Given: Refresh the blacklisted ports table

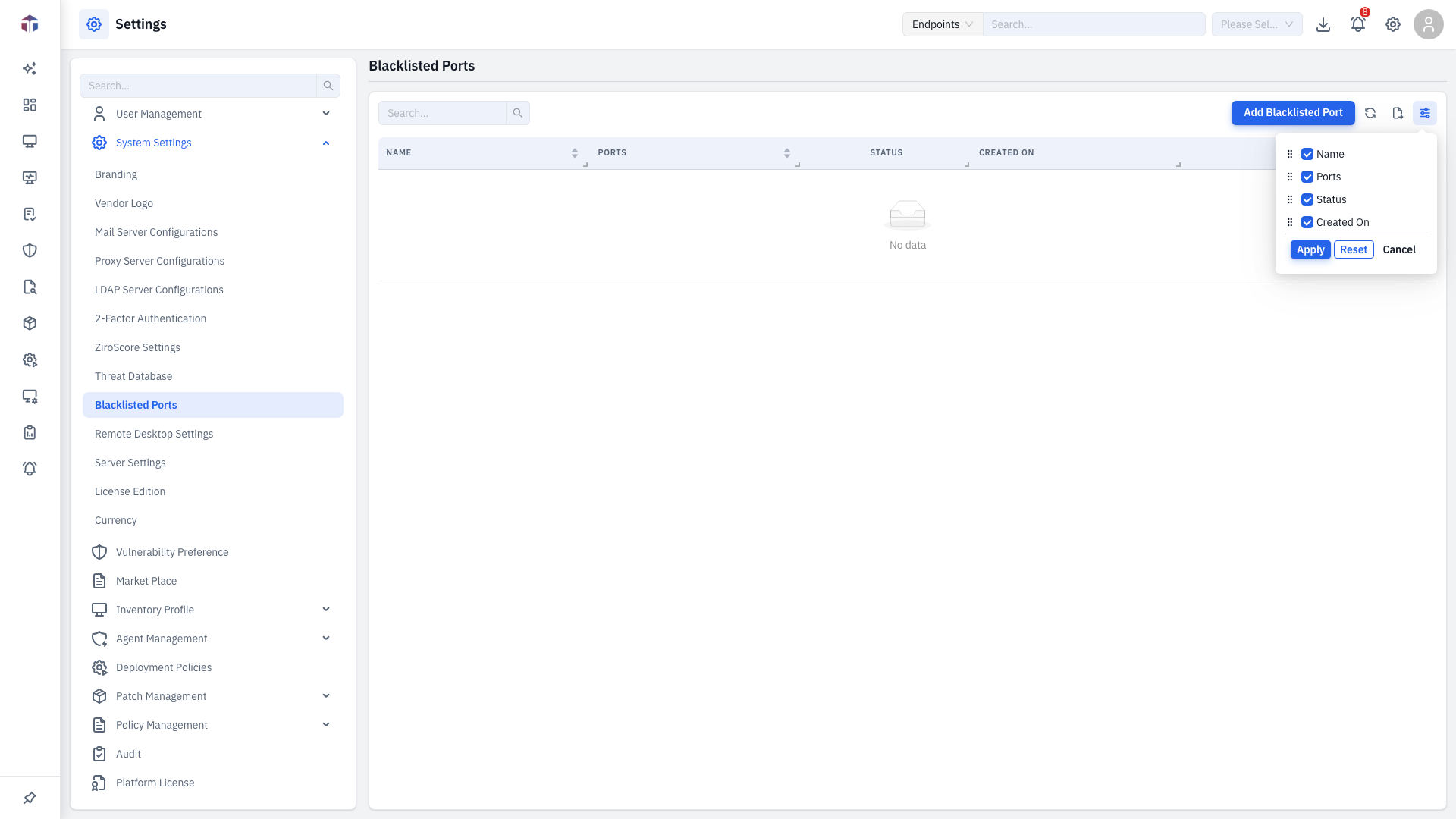Looking at the screenshot, I should click(1370, 113).
